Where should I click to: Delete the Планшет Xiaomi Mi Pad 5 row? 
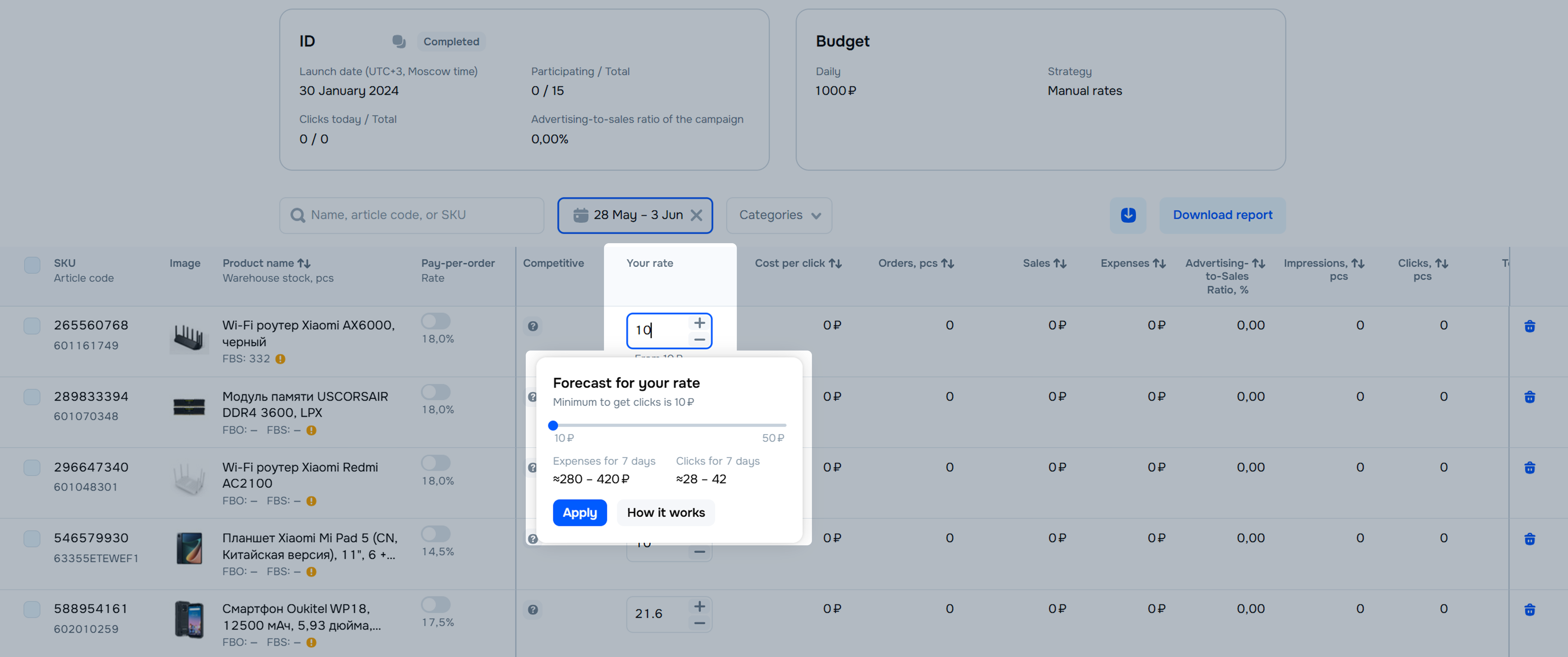pyautogui.click(x=1530, y=539)
